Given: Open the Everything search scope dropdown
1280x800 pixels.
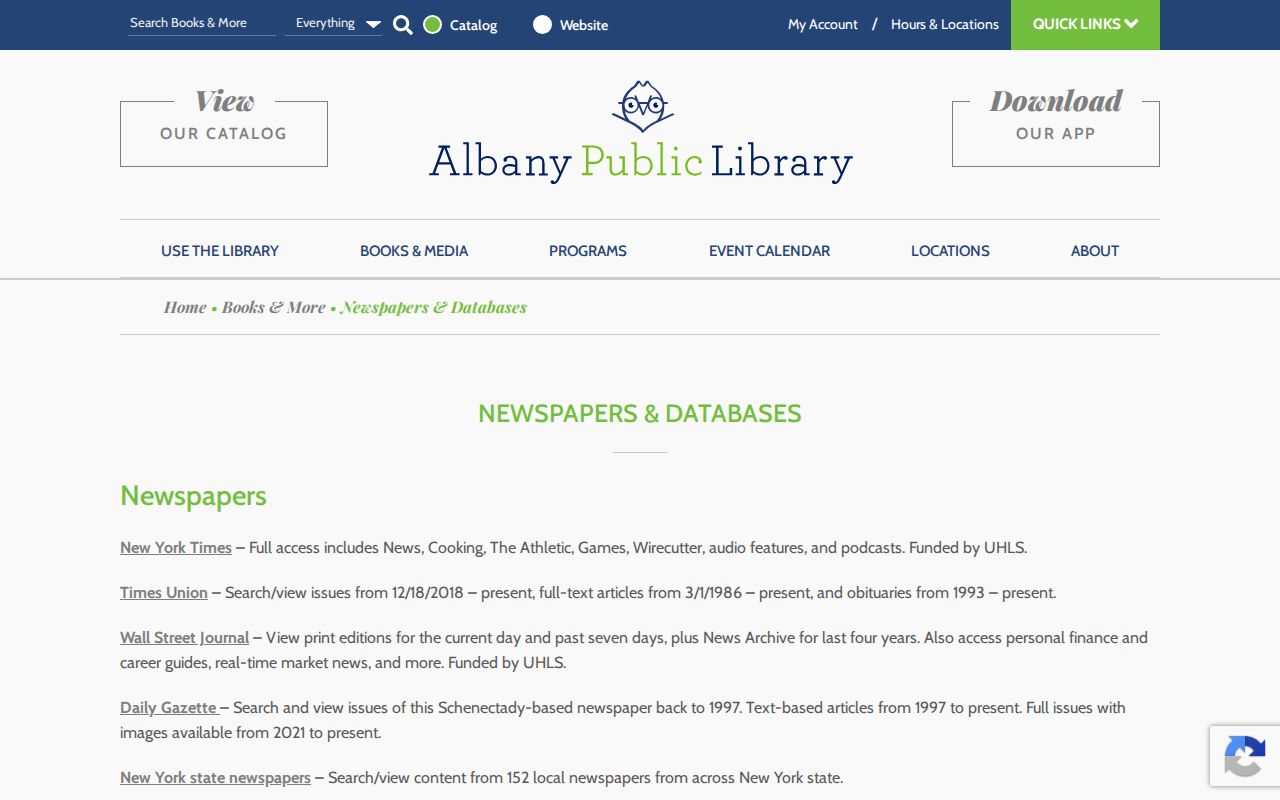Looking at the screenshot, I should (334, 24).
